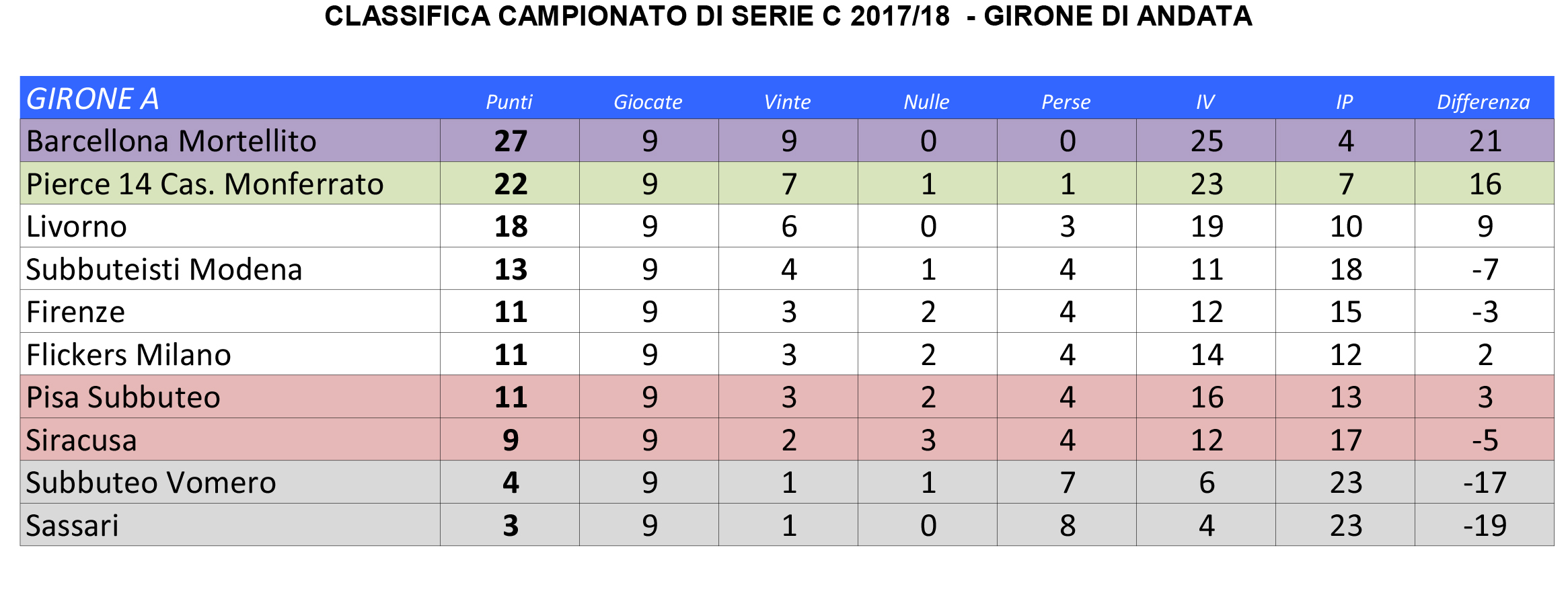Select the Firenze team name cell
The width and height of the screenshot is (1568, 593).
coord(75,312)
